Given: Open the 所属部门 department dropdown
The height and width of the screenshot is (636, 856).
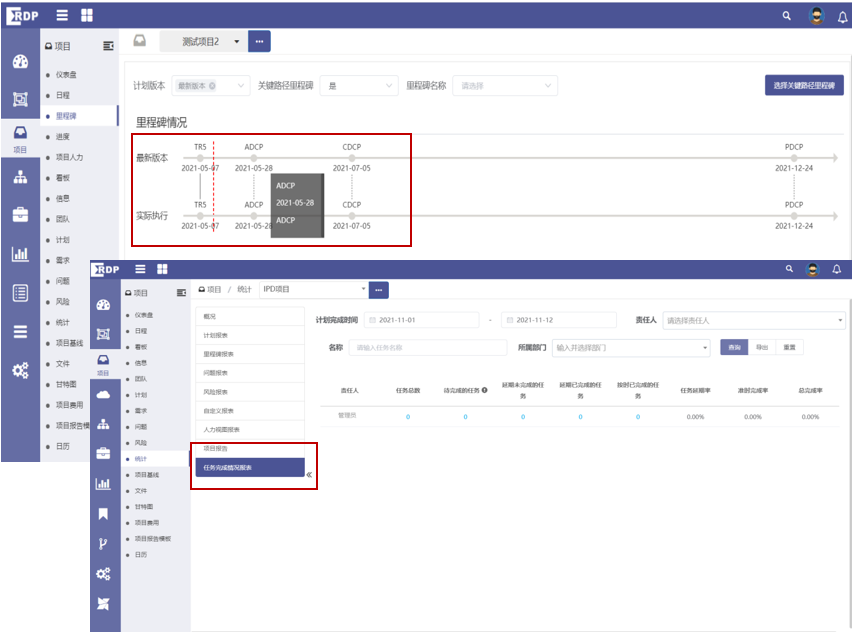Looking at the screenshot, I should [630, 348].
